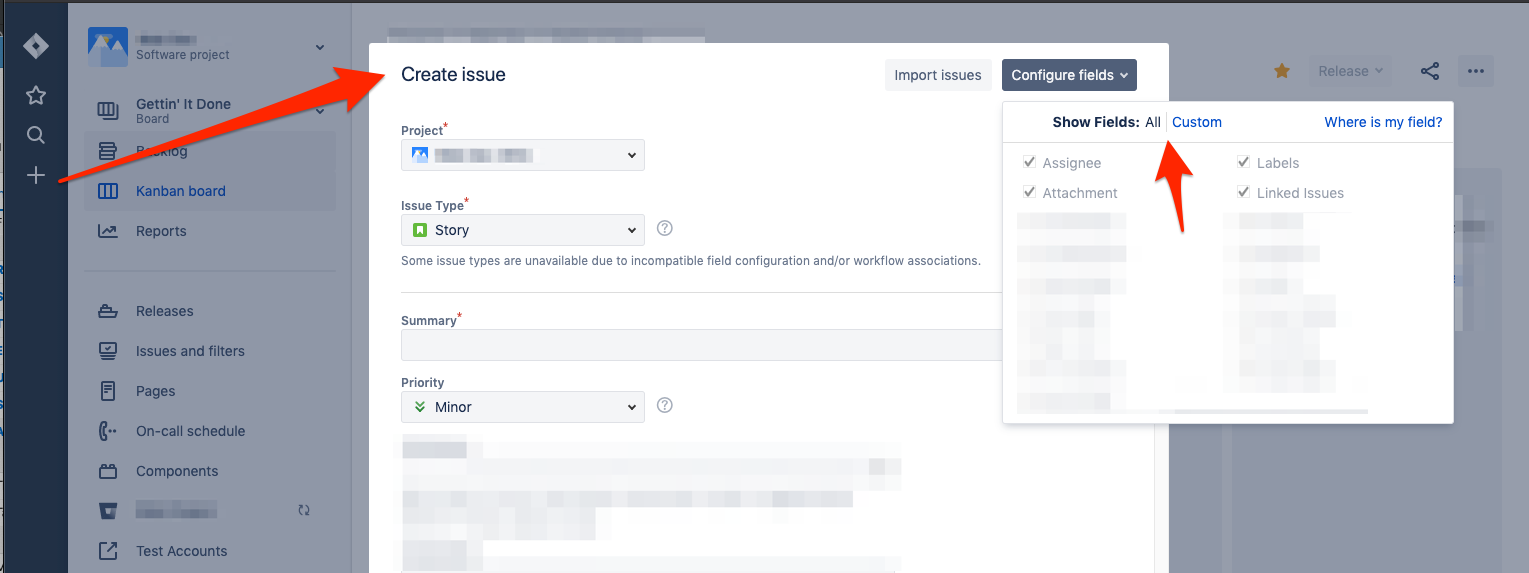The image size is (1529, 573).
Task: Show All fields in Configure fields
Action: [1153, 122]
